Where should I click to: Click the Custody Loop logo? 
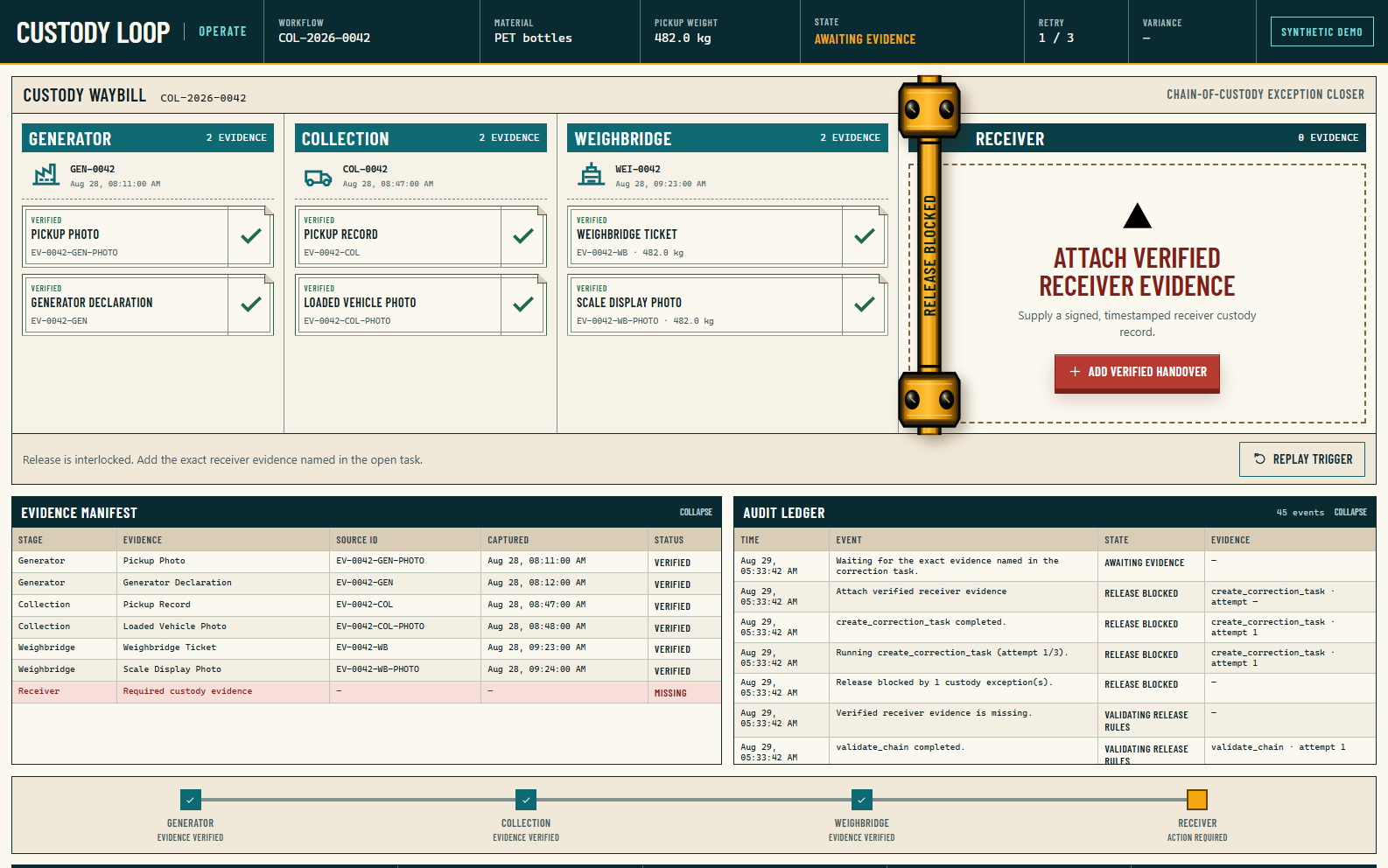(x=93, y=32)
